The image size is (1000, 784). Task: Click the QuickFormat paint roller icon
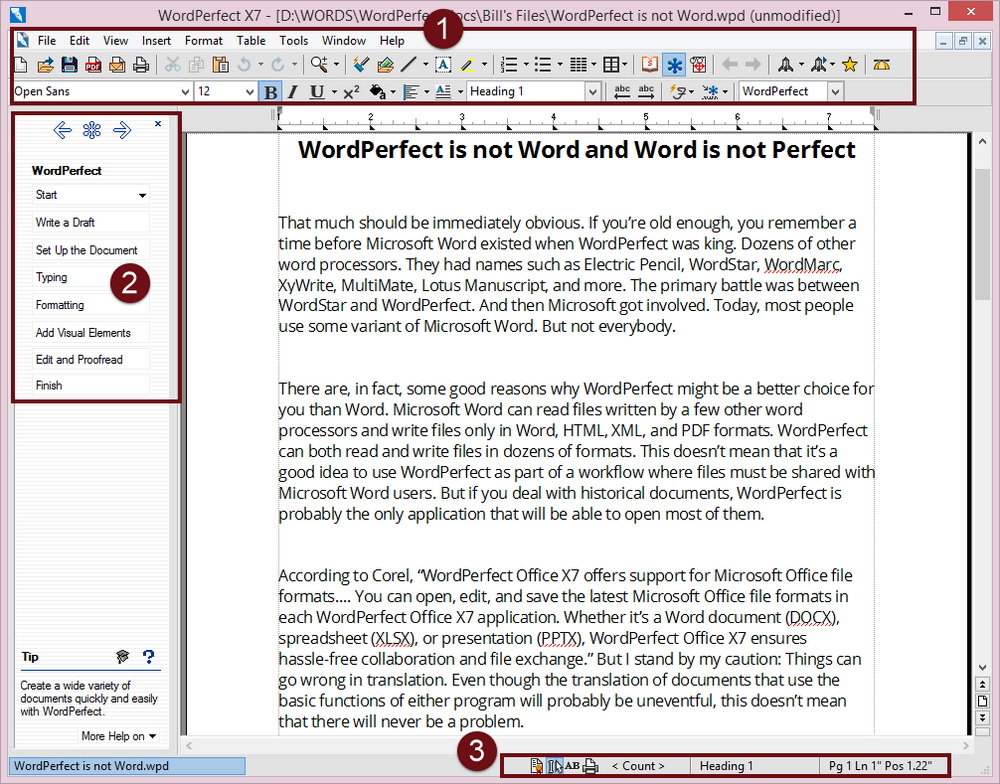pos(361,64)
